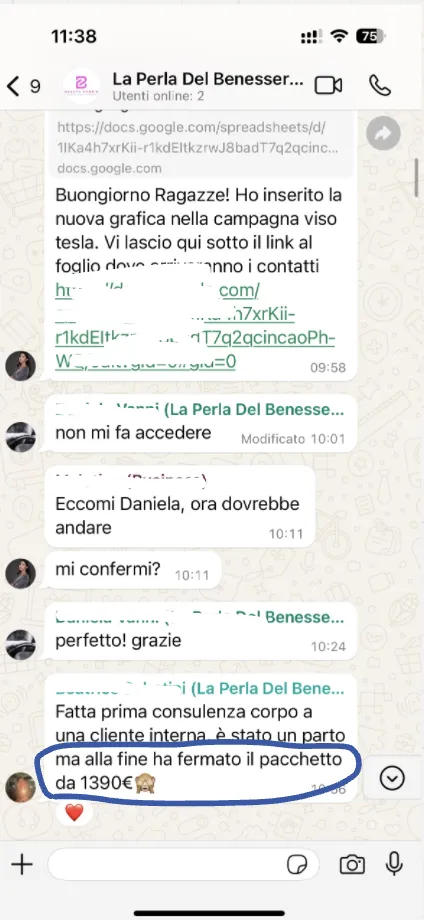
Task: Tap the 'mi confermi?' message bubble
Action: (133, 569)
